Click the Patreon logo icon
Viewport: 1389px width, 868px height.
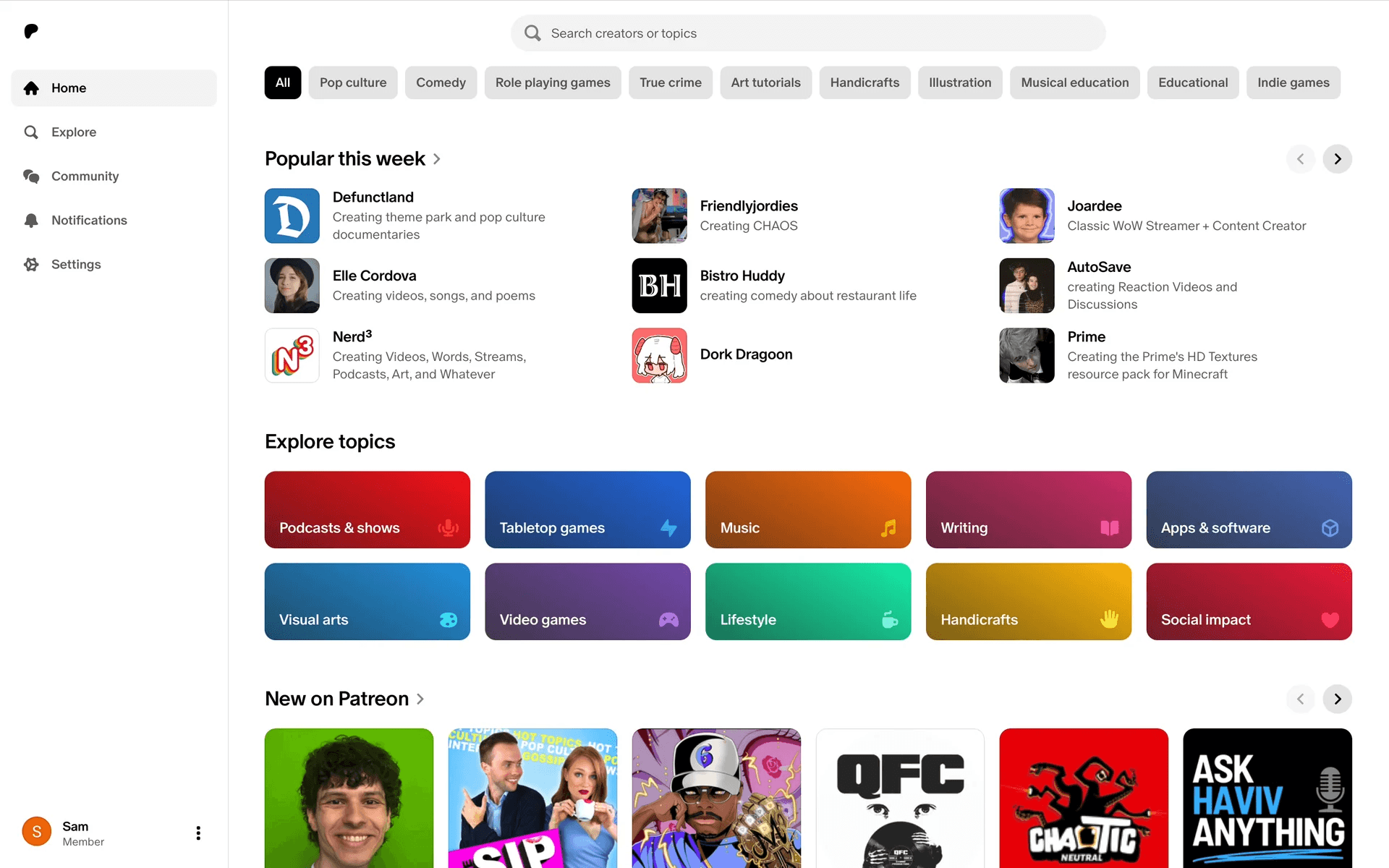[31, 31]
